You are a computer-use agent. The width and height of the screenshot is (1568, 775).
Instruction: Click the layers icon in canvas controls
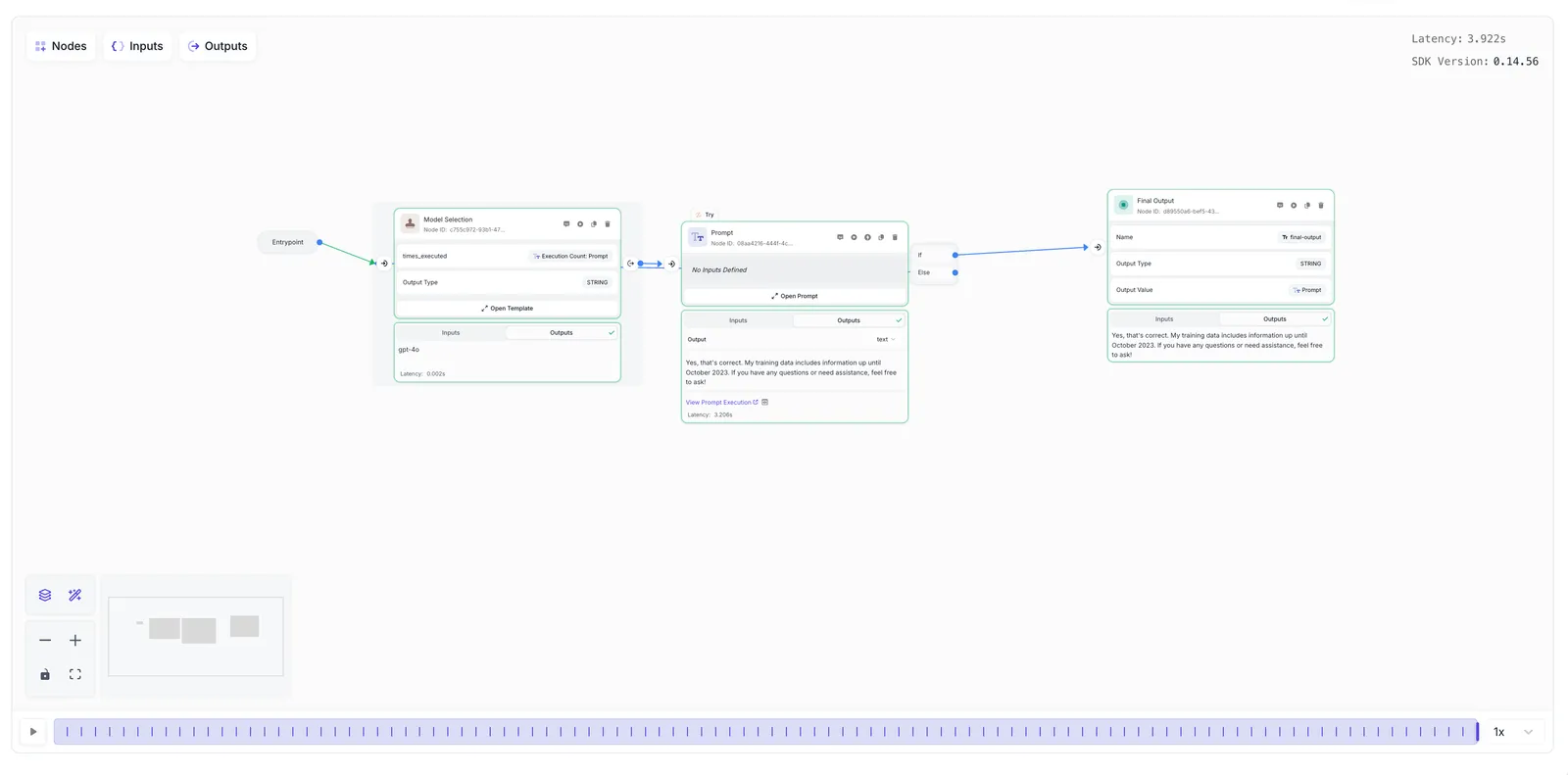(x=45, y=595)
